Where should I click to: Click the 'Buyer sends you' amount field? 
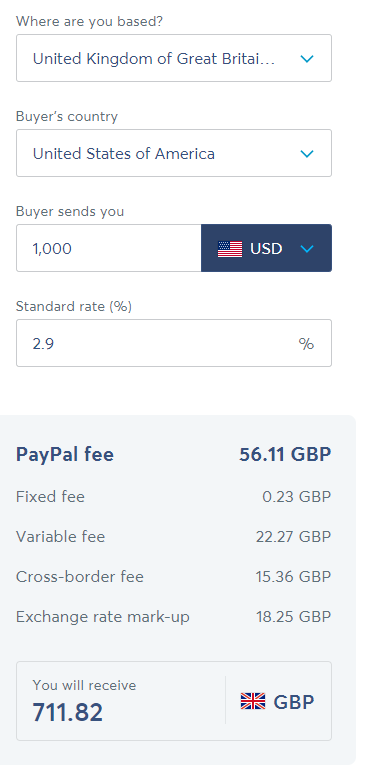tap(109, 248)
